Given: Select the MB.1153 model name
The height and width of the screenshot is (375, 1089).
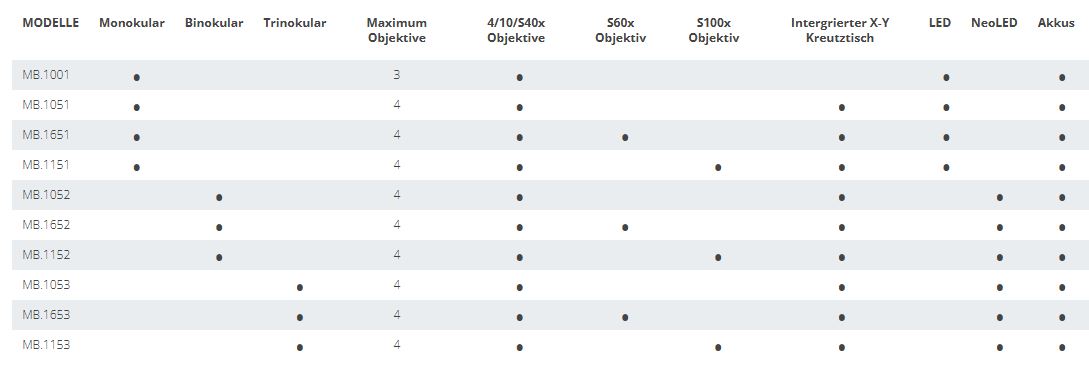Looking at the screenshot, I should pos(46,344).
